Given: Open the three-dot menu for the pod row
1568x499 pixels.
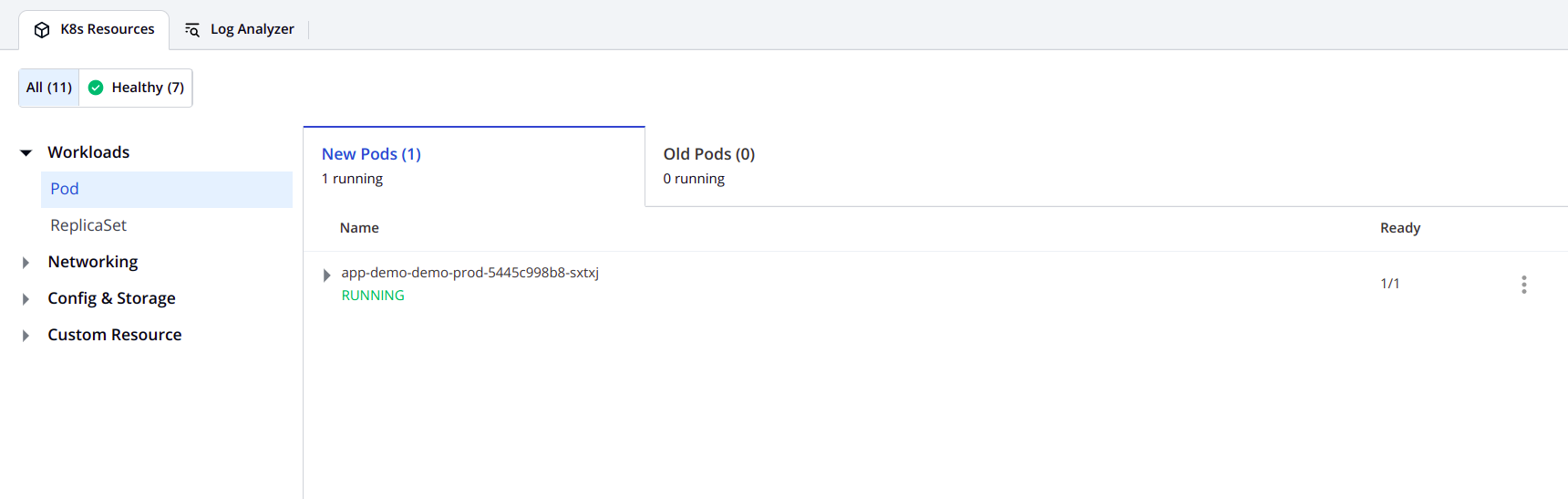Looking at the screenshot, I should point(1523,285).
